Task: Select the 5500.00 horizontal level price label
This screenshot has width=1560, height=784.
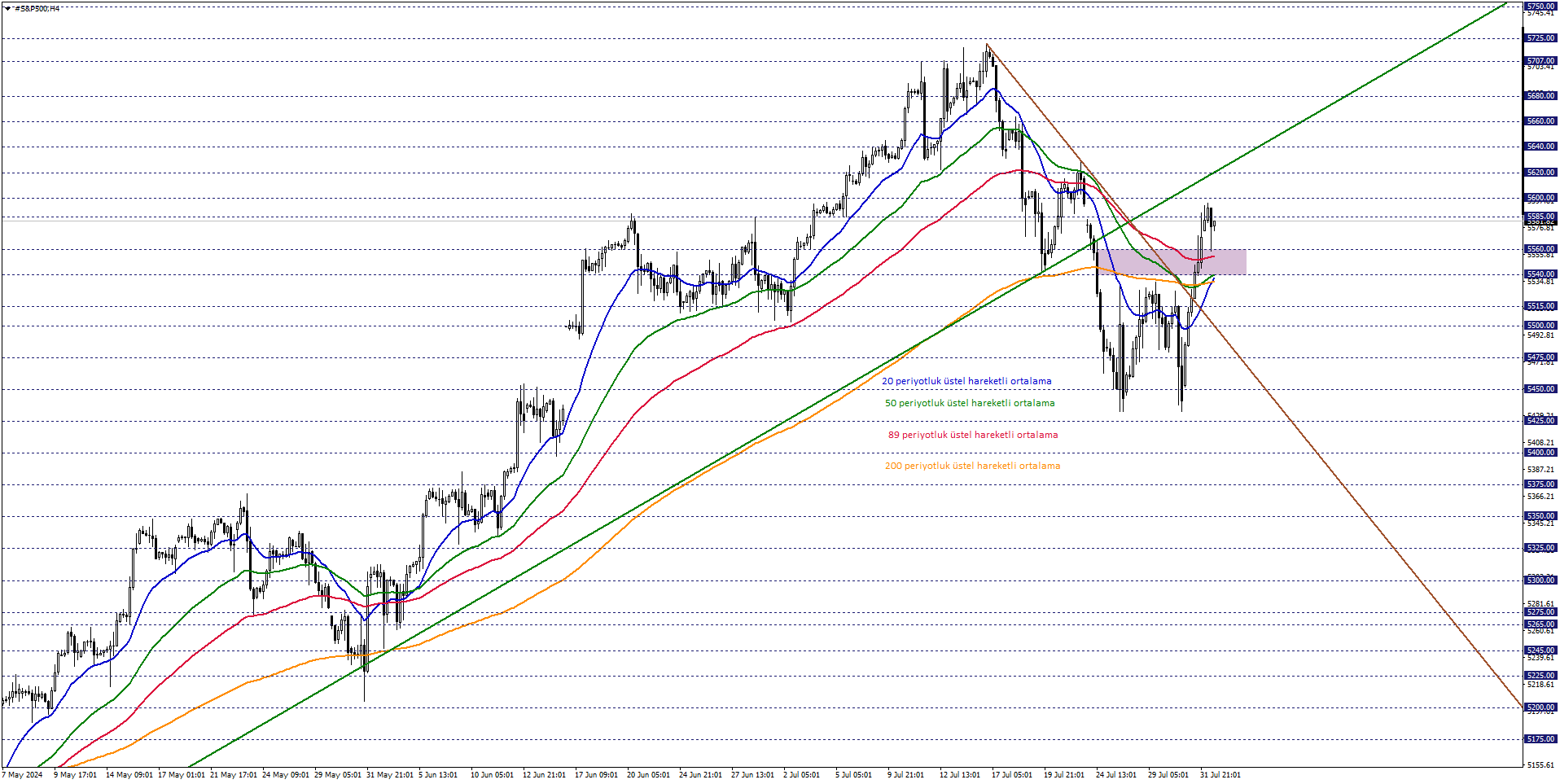Action: point(1540,326)
